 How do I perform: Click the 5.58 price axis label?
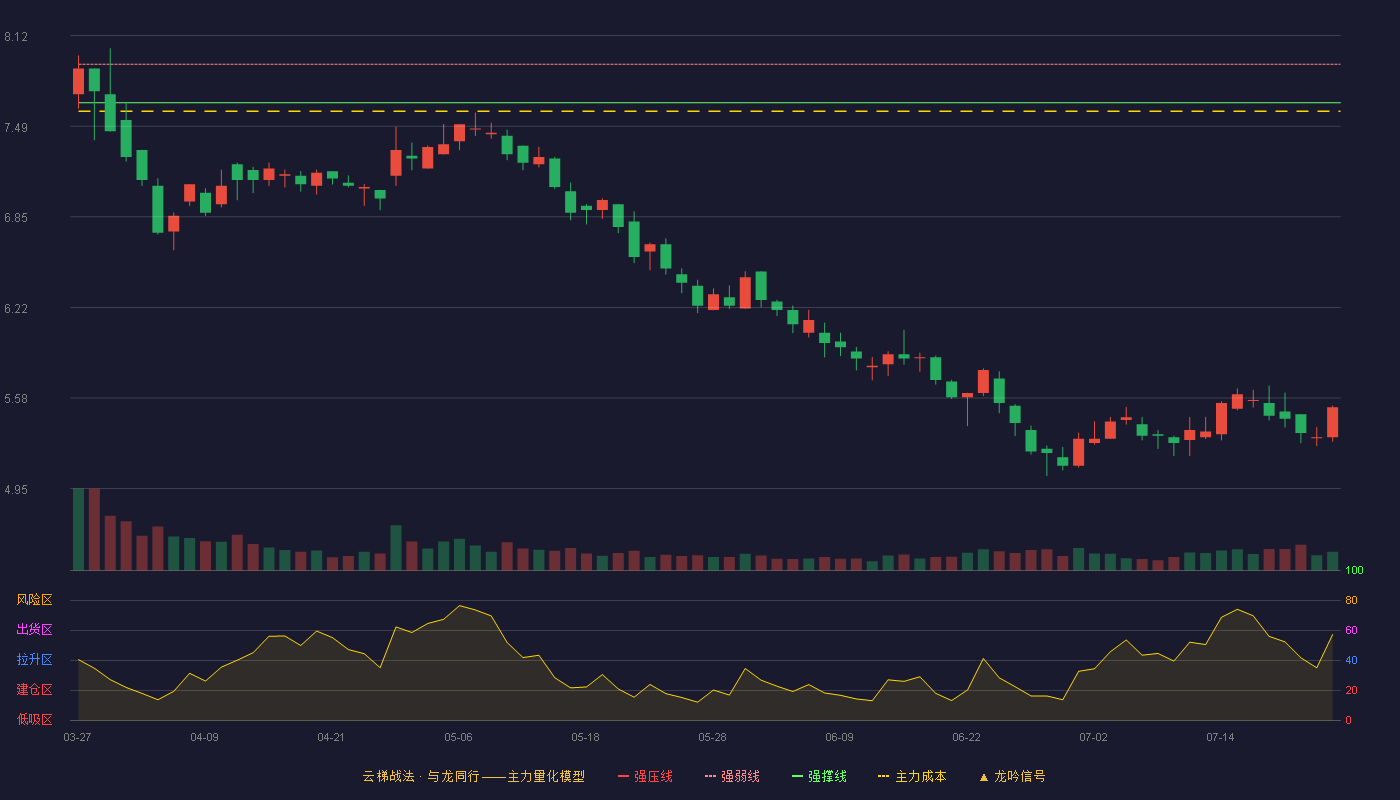(16, 399)
